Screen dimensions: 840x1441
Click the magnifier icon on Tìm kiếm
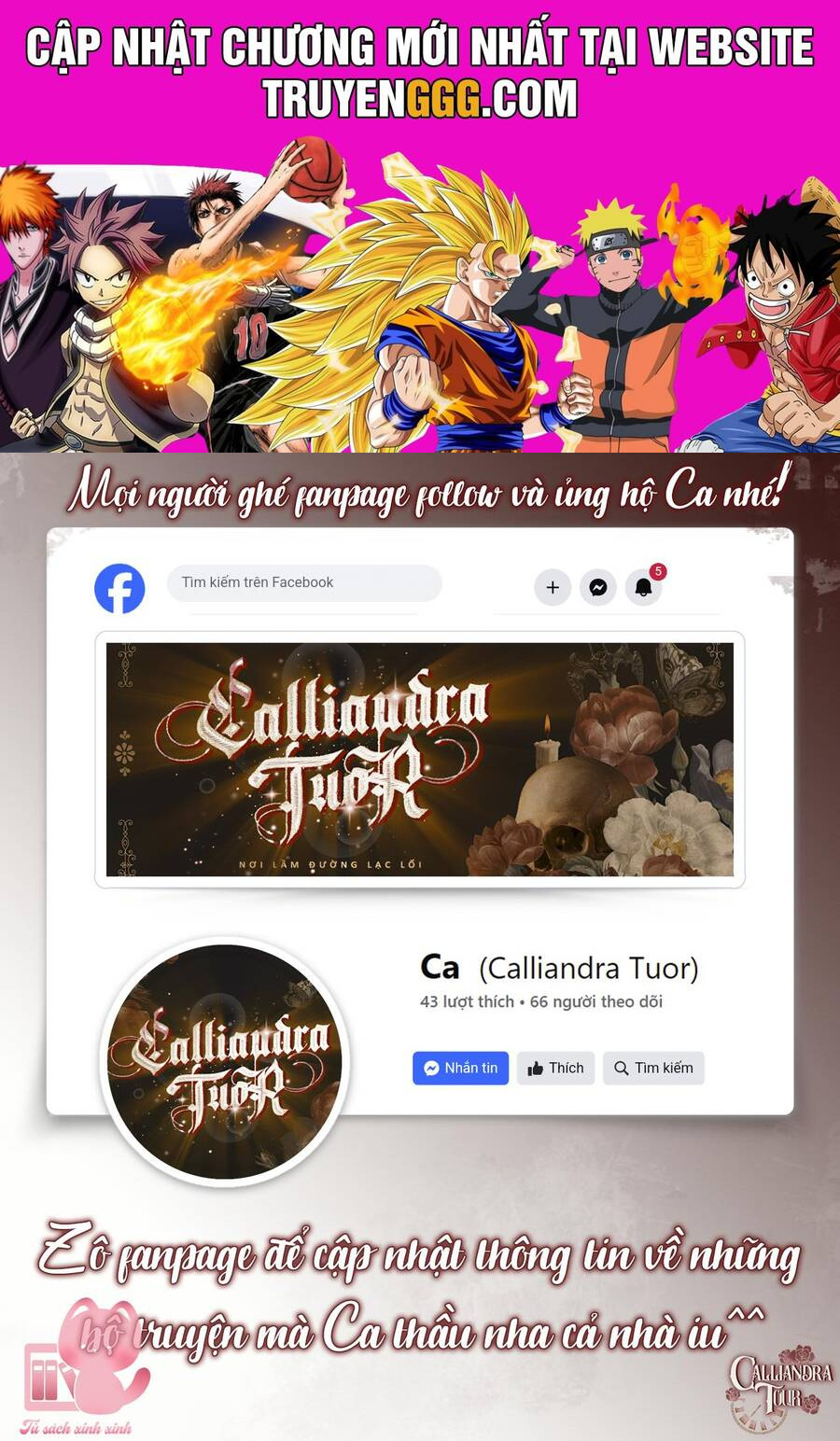click(x=622, y=1069)
